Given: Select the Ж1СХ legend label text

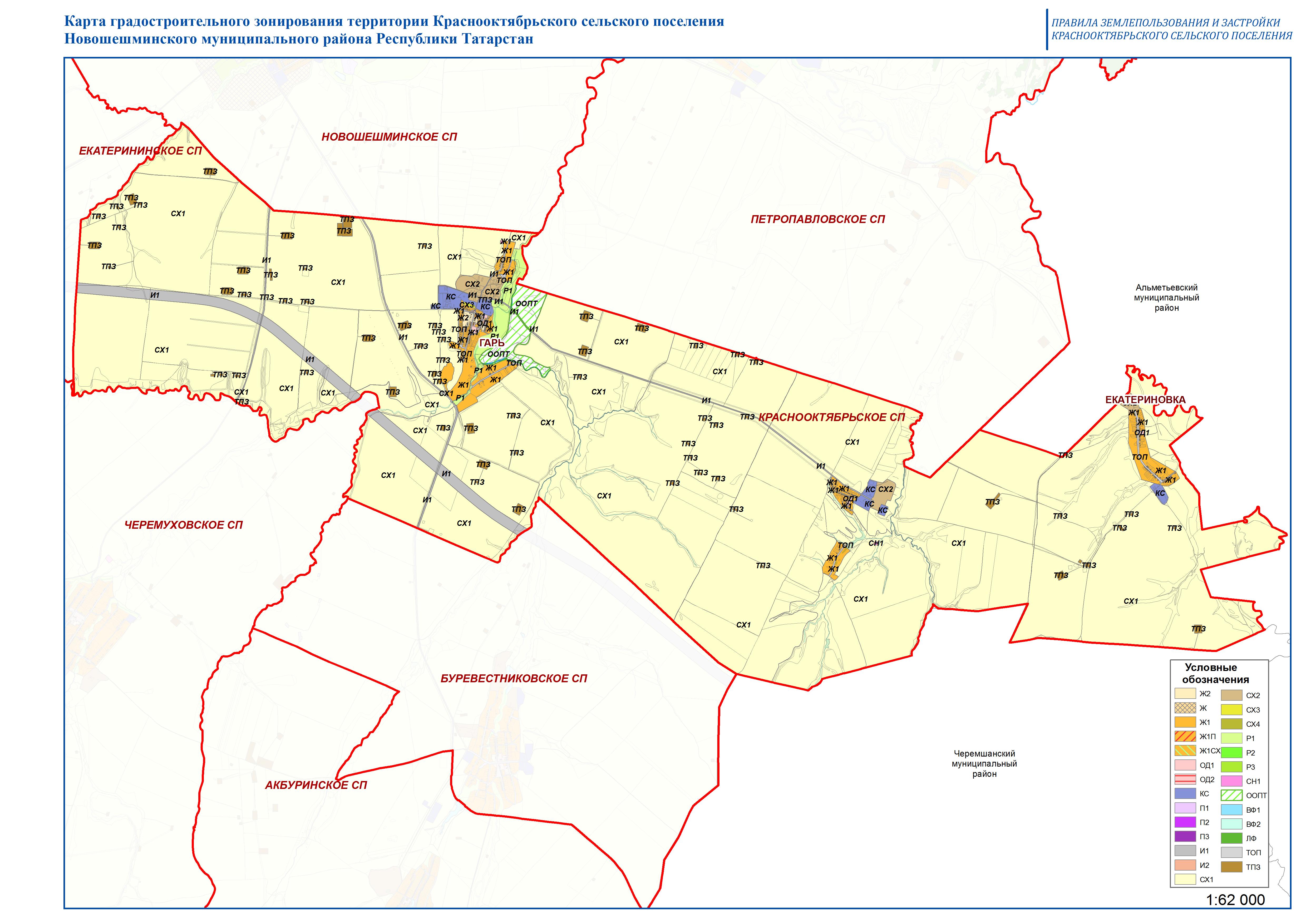Looking at the screenshot, I should pos(1210,751).
